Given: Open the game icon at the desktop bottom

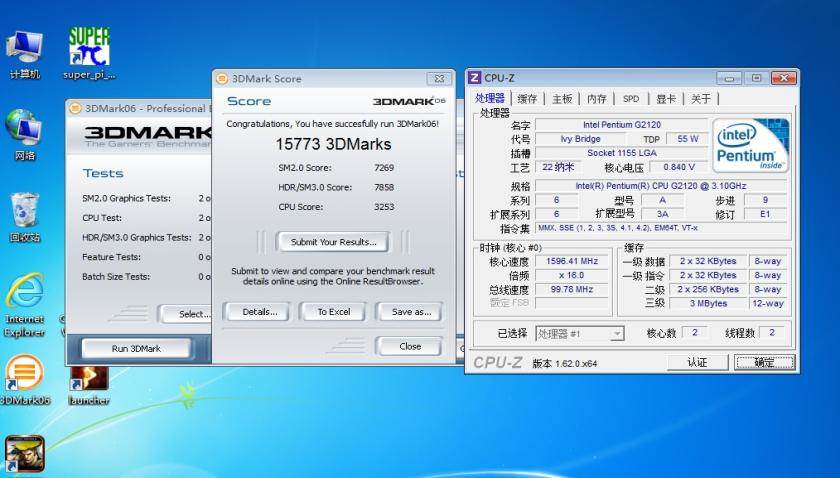Looking at the screenshot, I should coord(24,454).
